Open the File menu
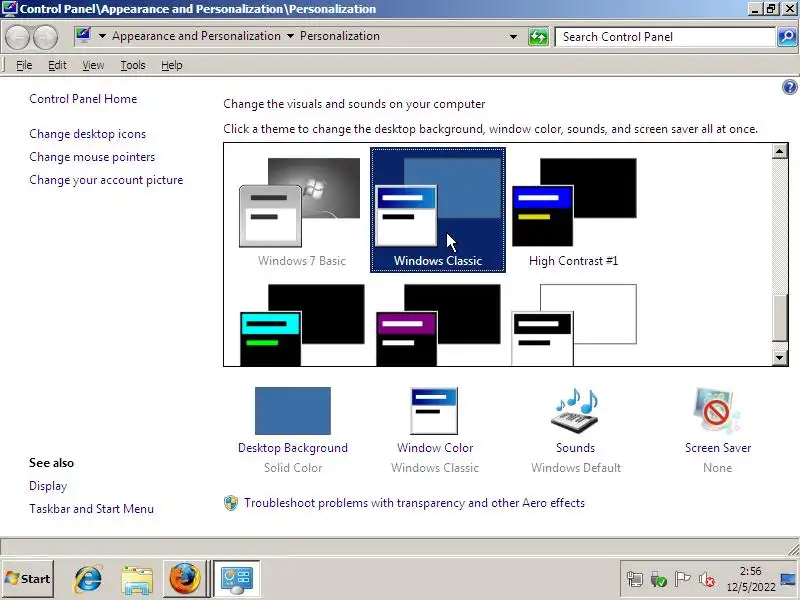Screen dimensions: 800x600 (x=24, y=65)
